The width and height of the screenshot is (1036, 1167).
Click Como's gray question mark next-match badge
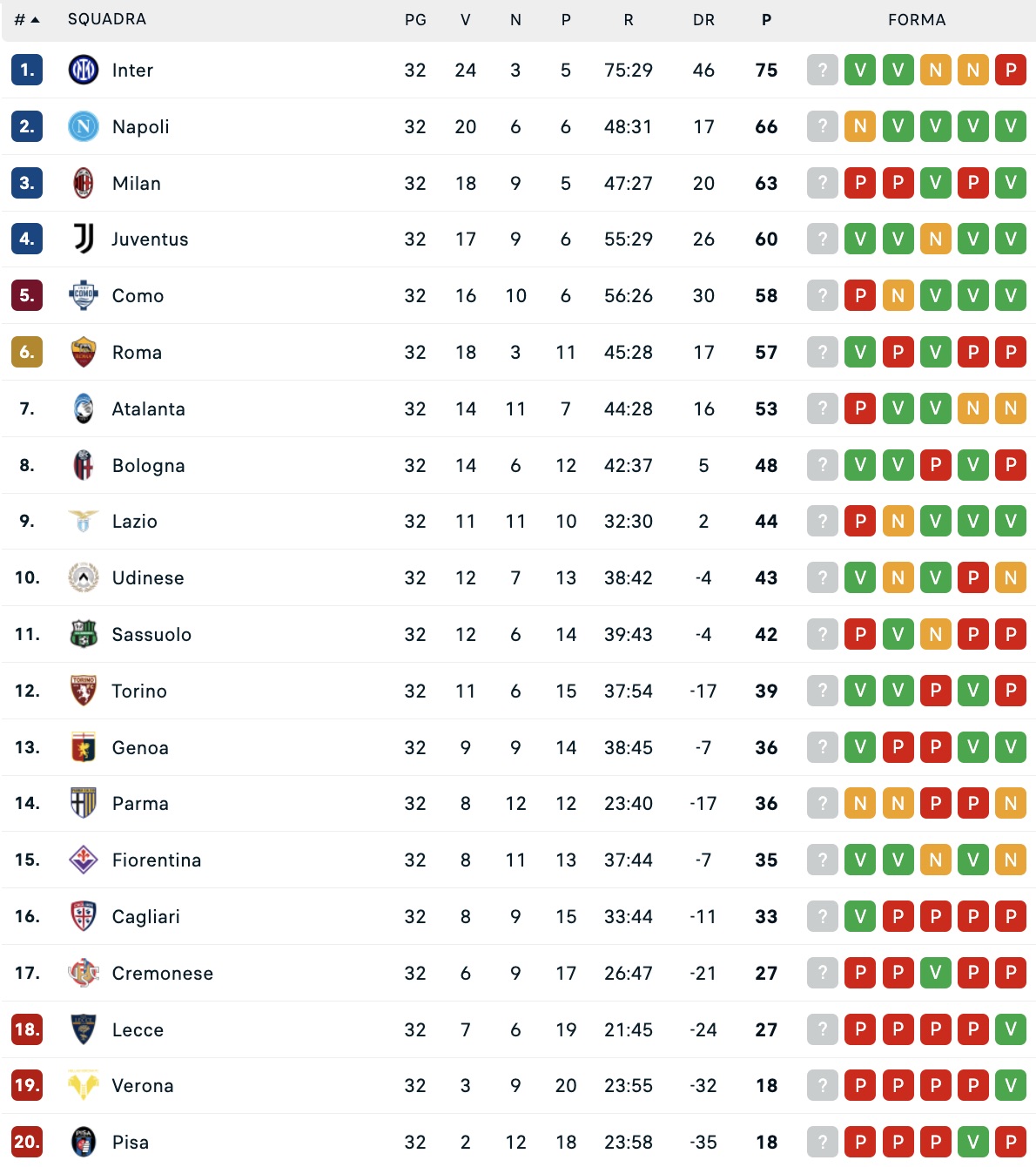click(823, 295)
